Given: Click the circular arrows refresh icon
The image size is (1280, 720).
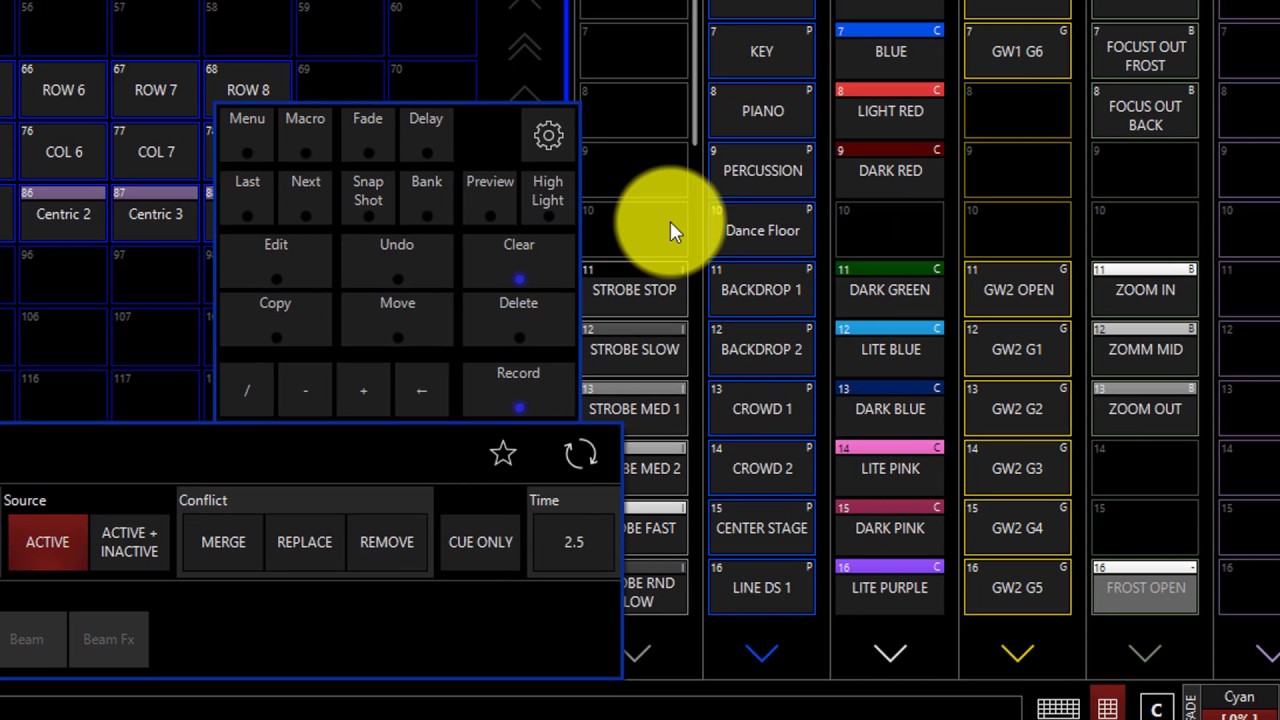Looking at the screenshot, I should coord(580,454).
